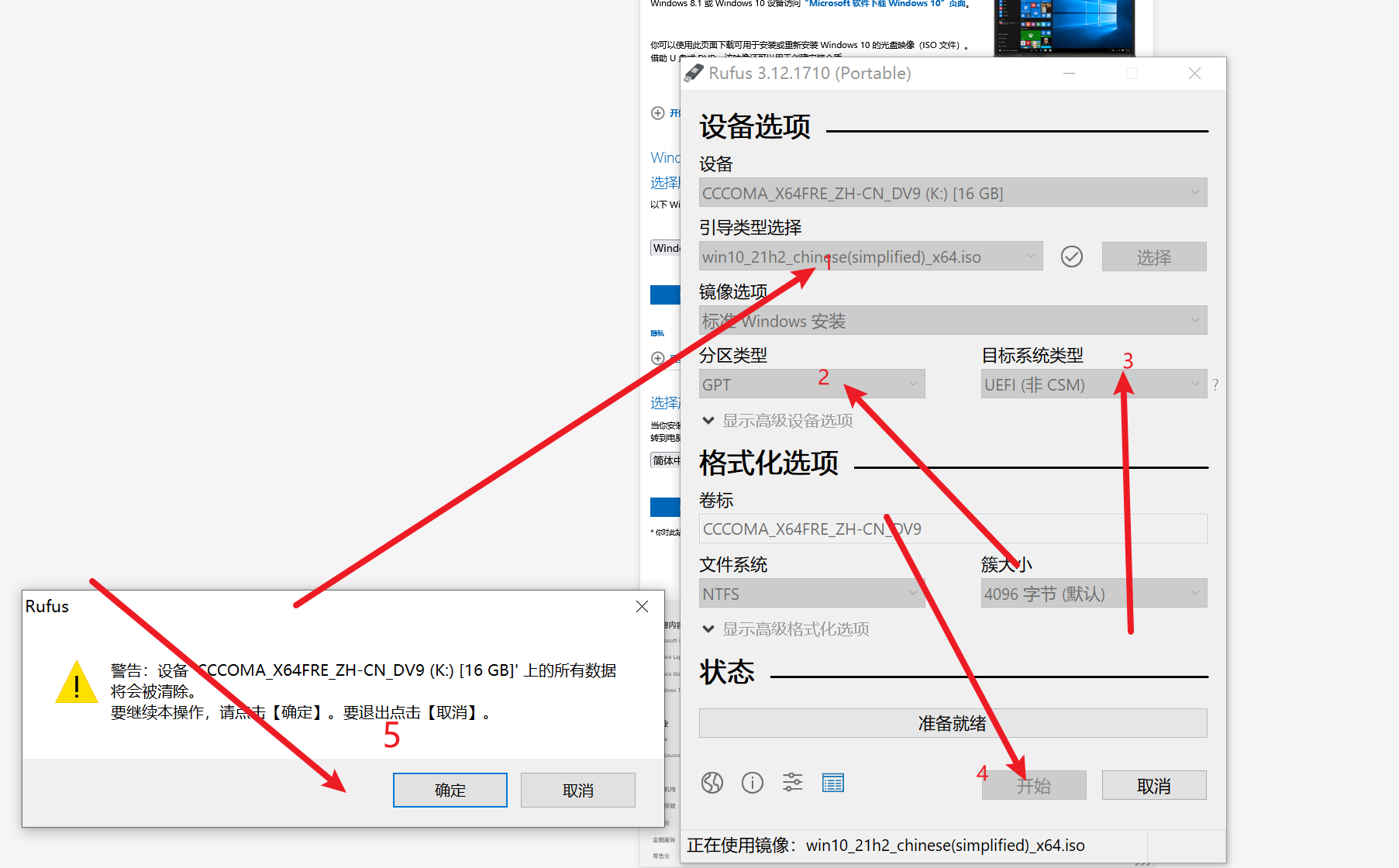Image resolution: width=1399 pixels, height=868 pixels.
Task: Click 确定 in the warning dialog
Action: coord(450,790)
